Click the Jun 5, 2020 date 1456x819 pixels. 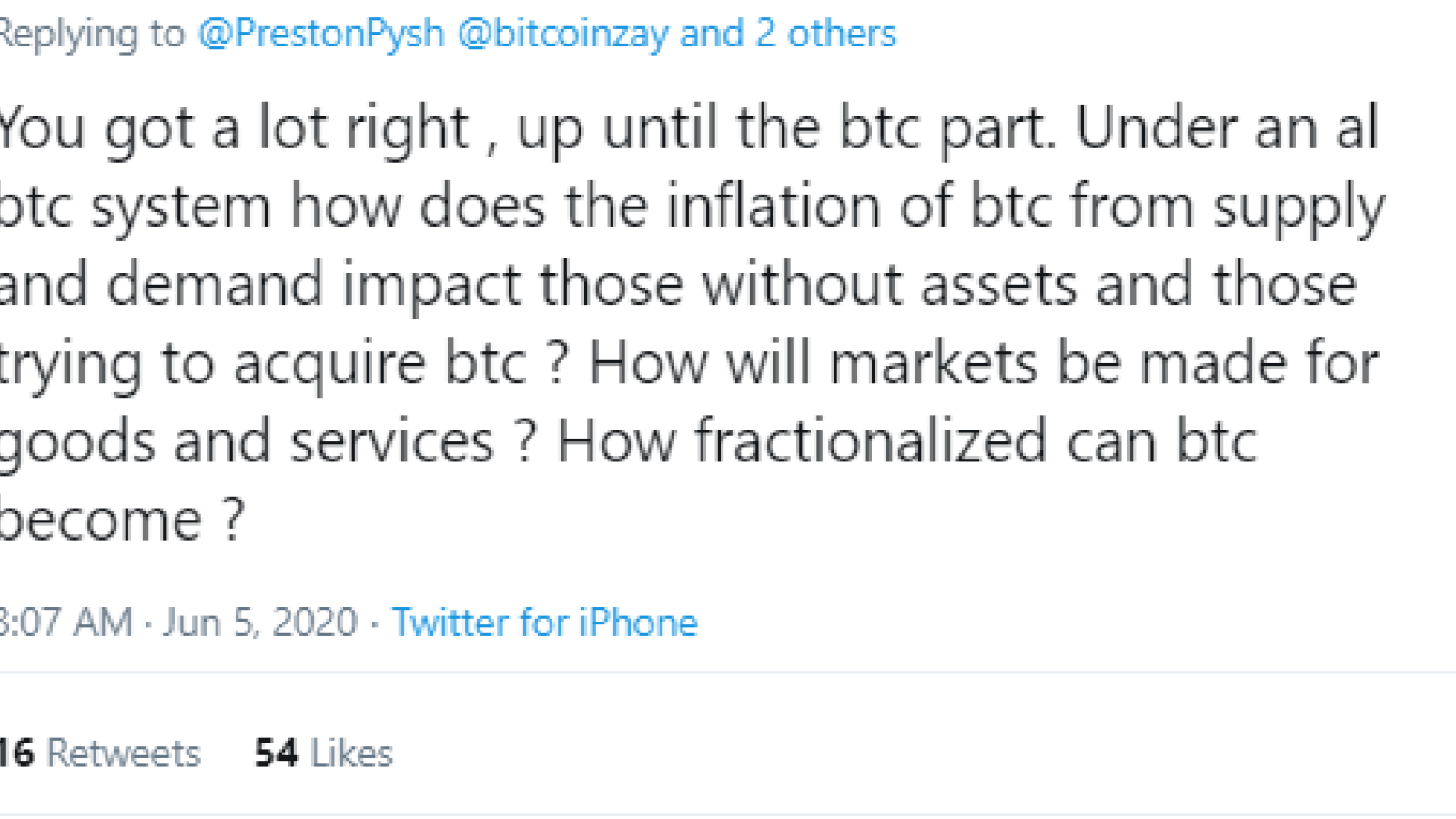point(260,622)
